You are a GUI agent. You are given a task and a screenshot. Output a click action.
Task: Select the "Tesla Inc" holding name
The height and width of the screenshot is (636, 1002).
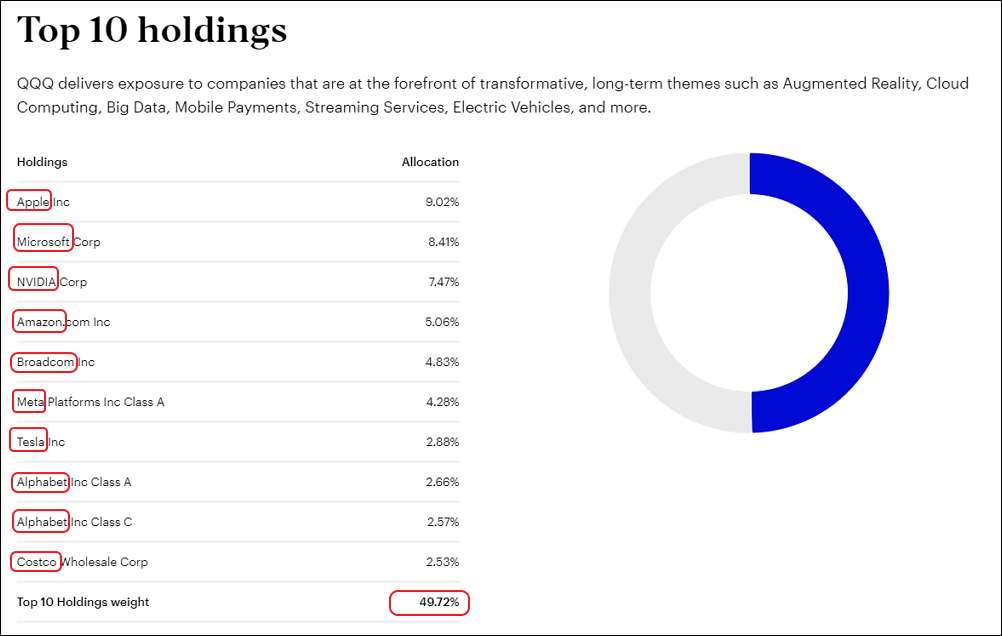[x=40, y=442]
